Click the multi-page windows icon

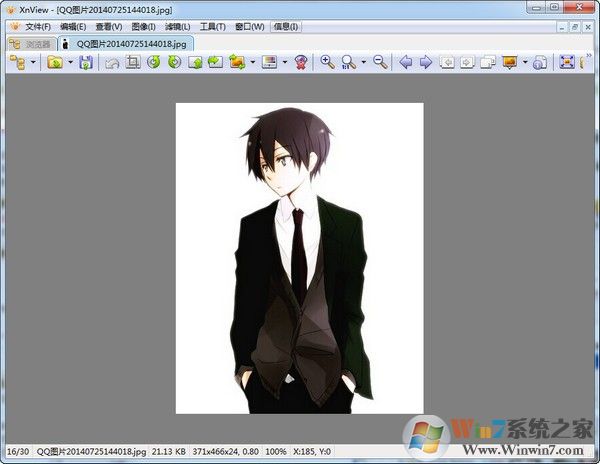pos(488,62)
